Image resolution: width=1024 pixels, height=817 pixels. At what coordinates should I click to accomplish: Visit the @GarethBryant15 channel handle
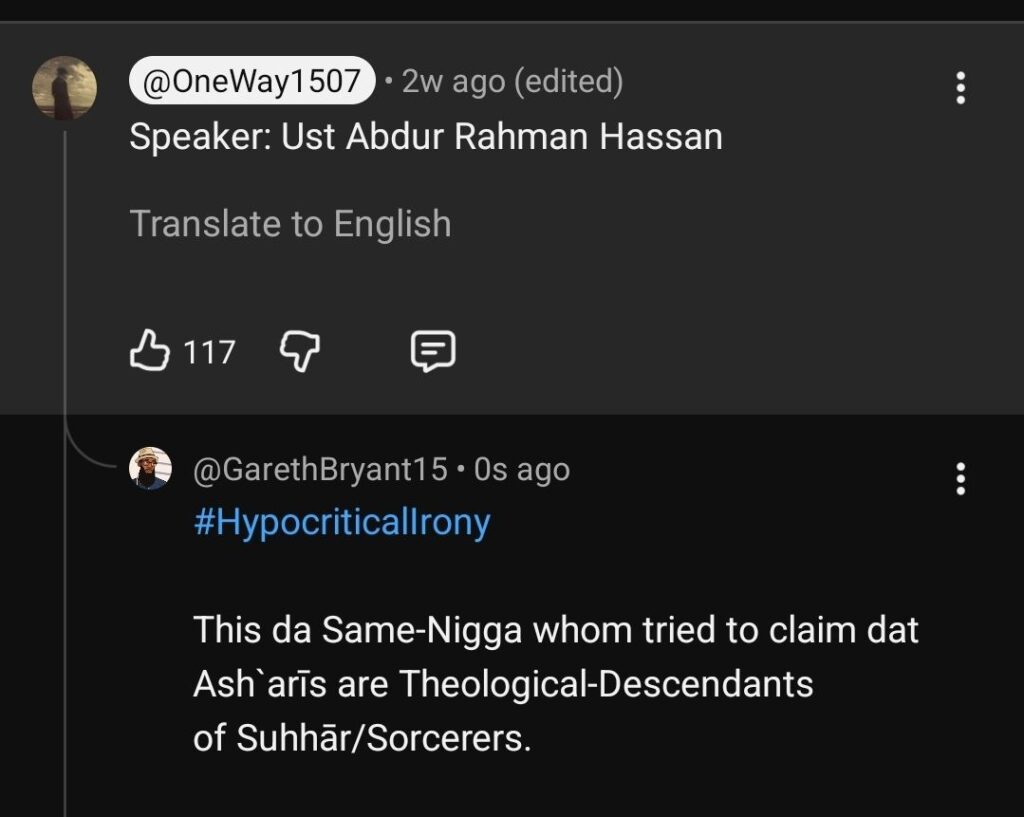pos(320,470)
